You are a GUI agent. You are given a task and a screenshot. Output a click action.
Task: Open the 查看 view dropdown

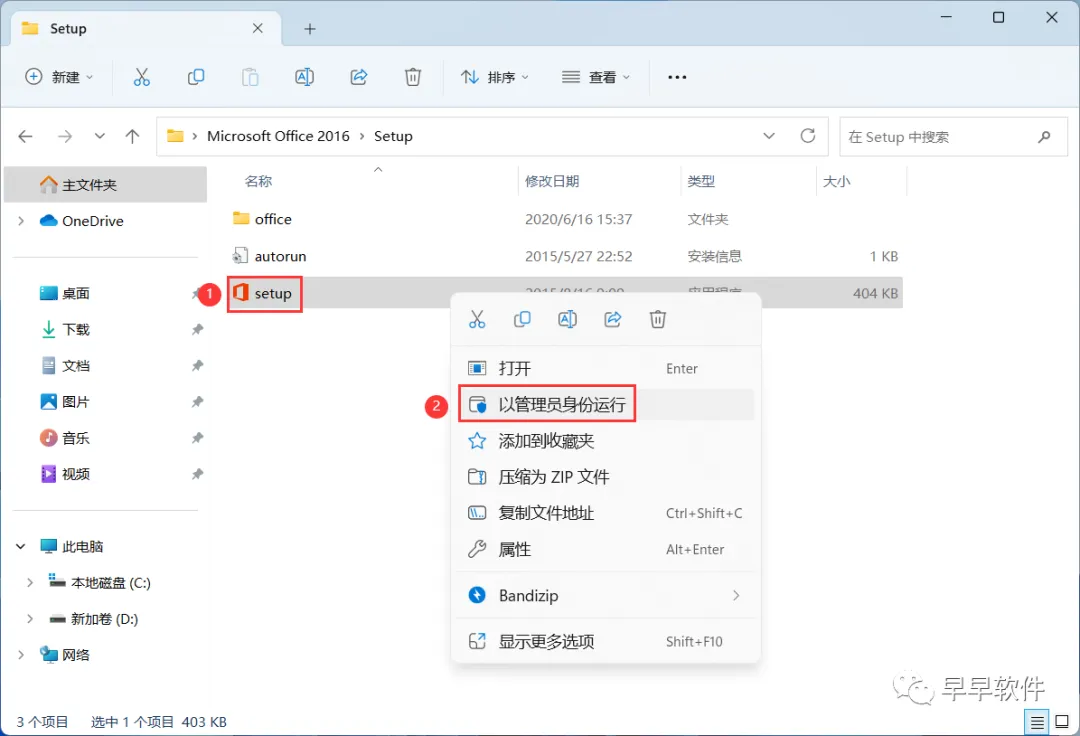[x=596, y=77]
